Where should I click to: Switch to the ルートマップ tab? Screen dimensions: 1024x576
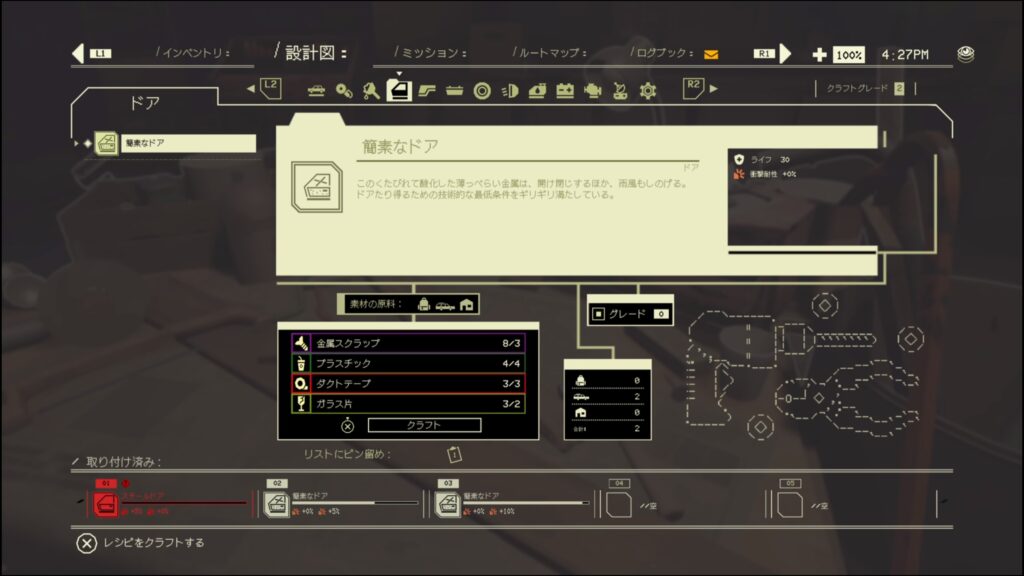coord(549,53)
